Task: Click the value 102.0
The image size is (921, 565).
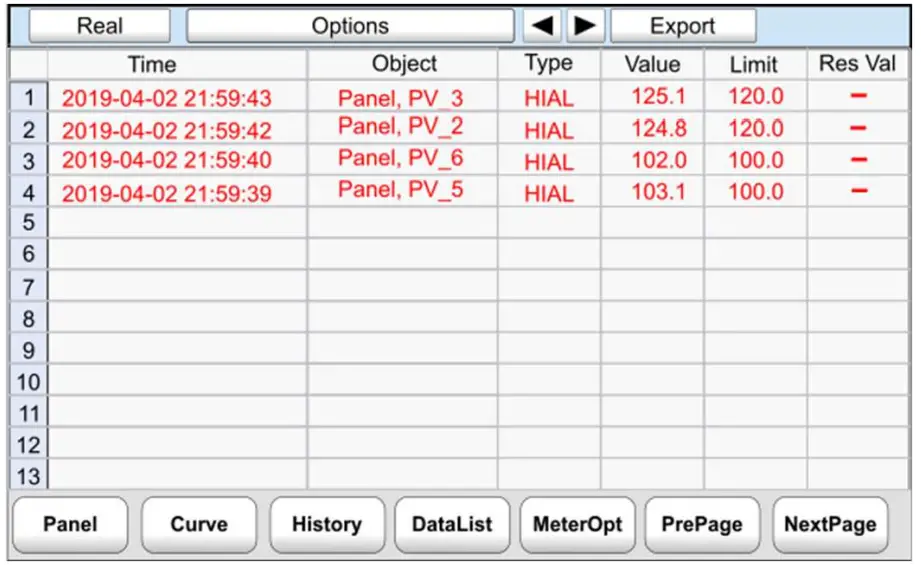Action: [658, 160]
